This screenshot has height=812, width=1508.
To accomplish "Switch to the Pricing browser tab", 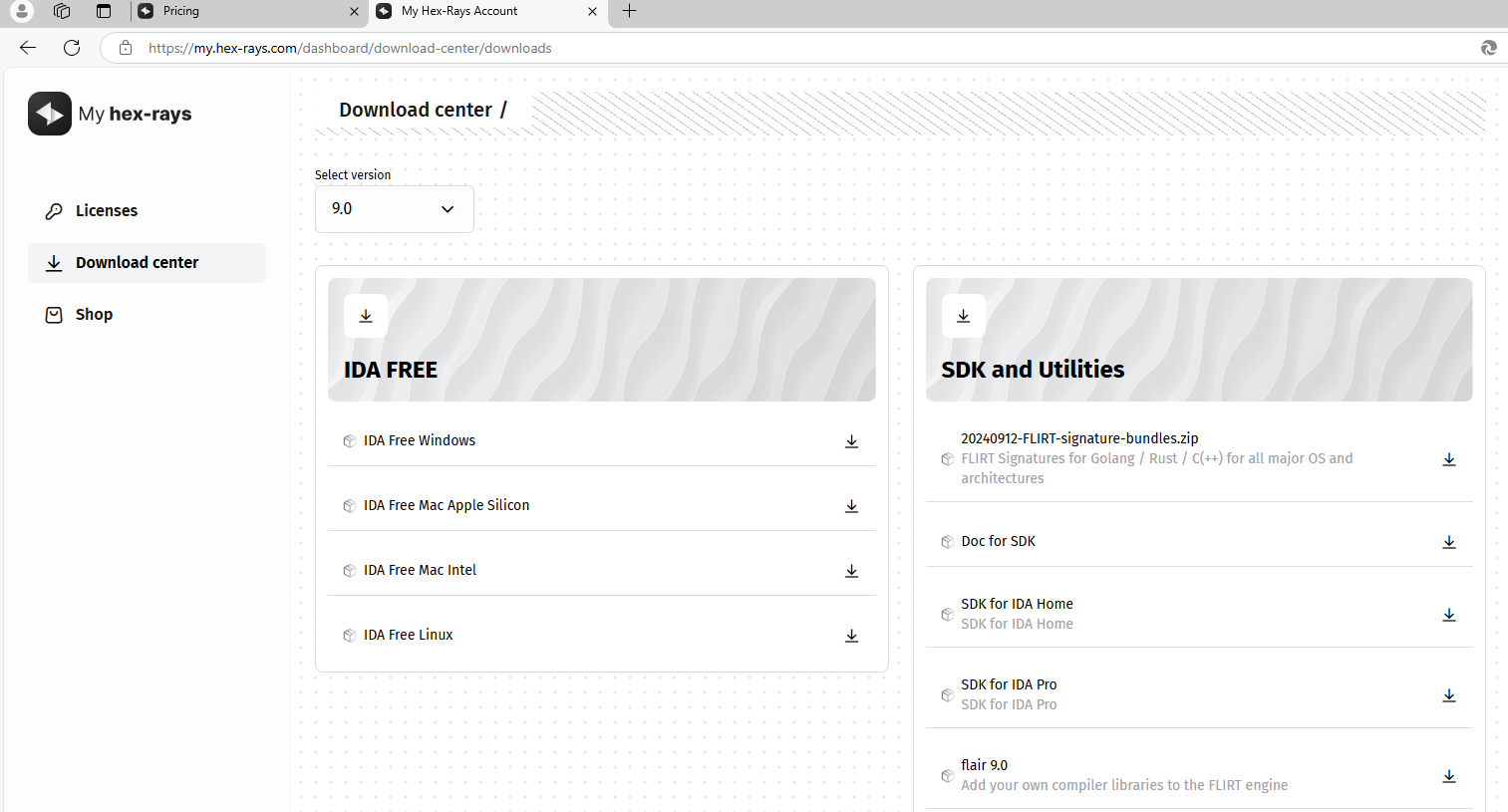I will click(x=249, y=12).
